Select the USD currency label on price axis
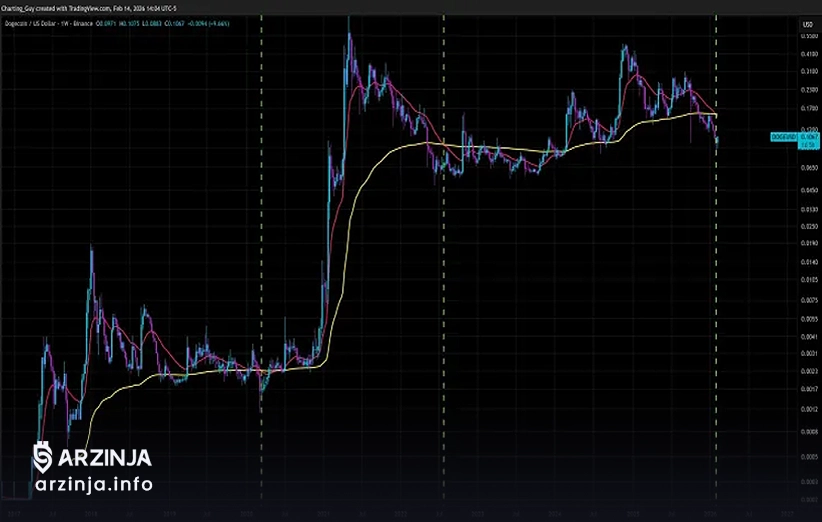This screenshot has height=522, width=822. 806,24
